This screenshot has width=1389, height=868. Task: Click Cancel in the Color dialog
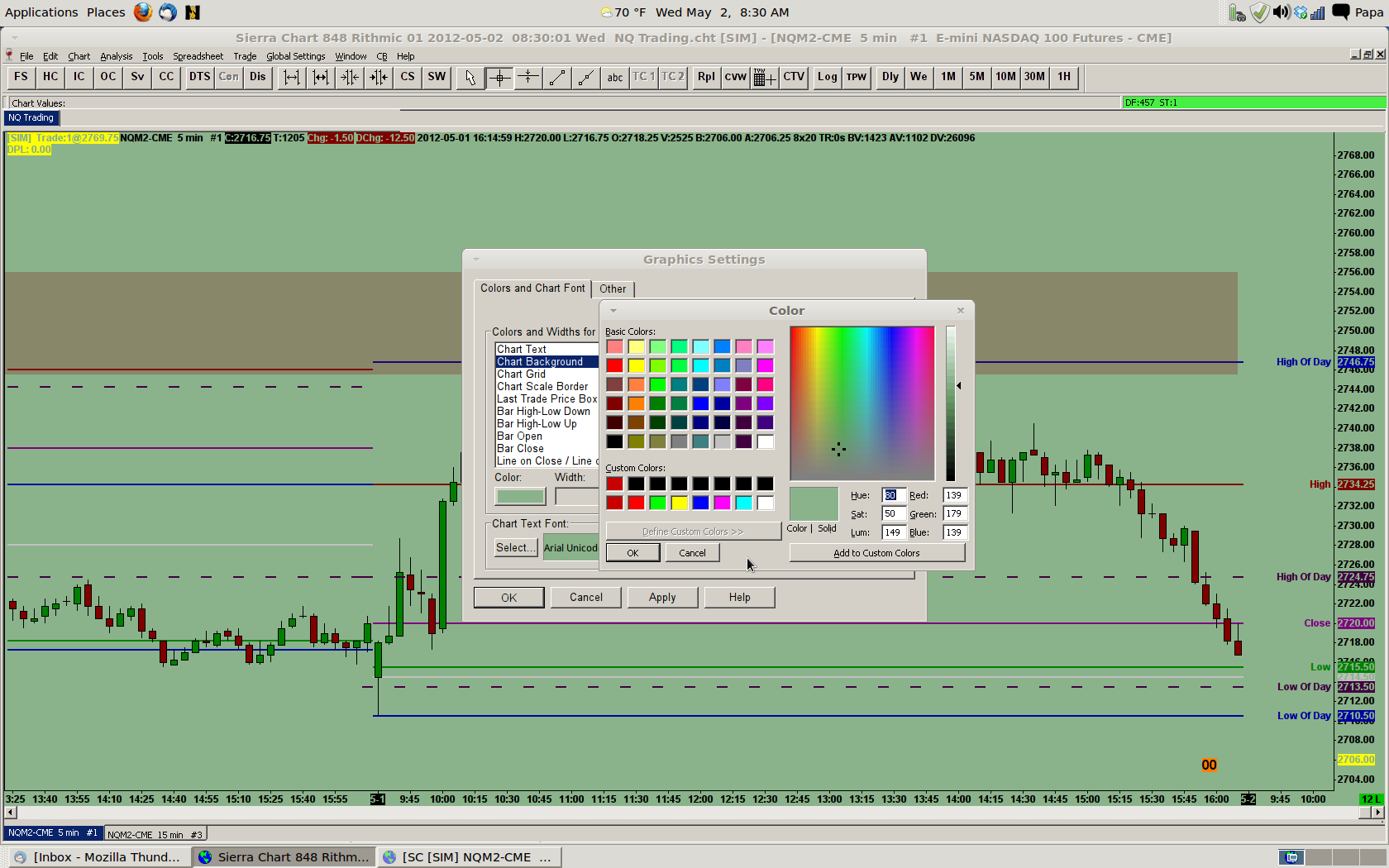(692, 553)
